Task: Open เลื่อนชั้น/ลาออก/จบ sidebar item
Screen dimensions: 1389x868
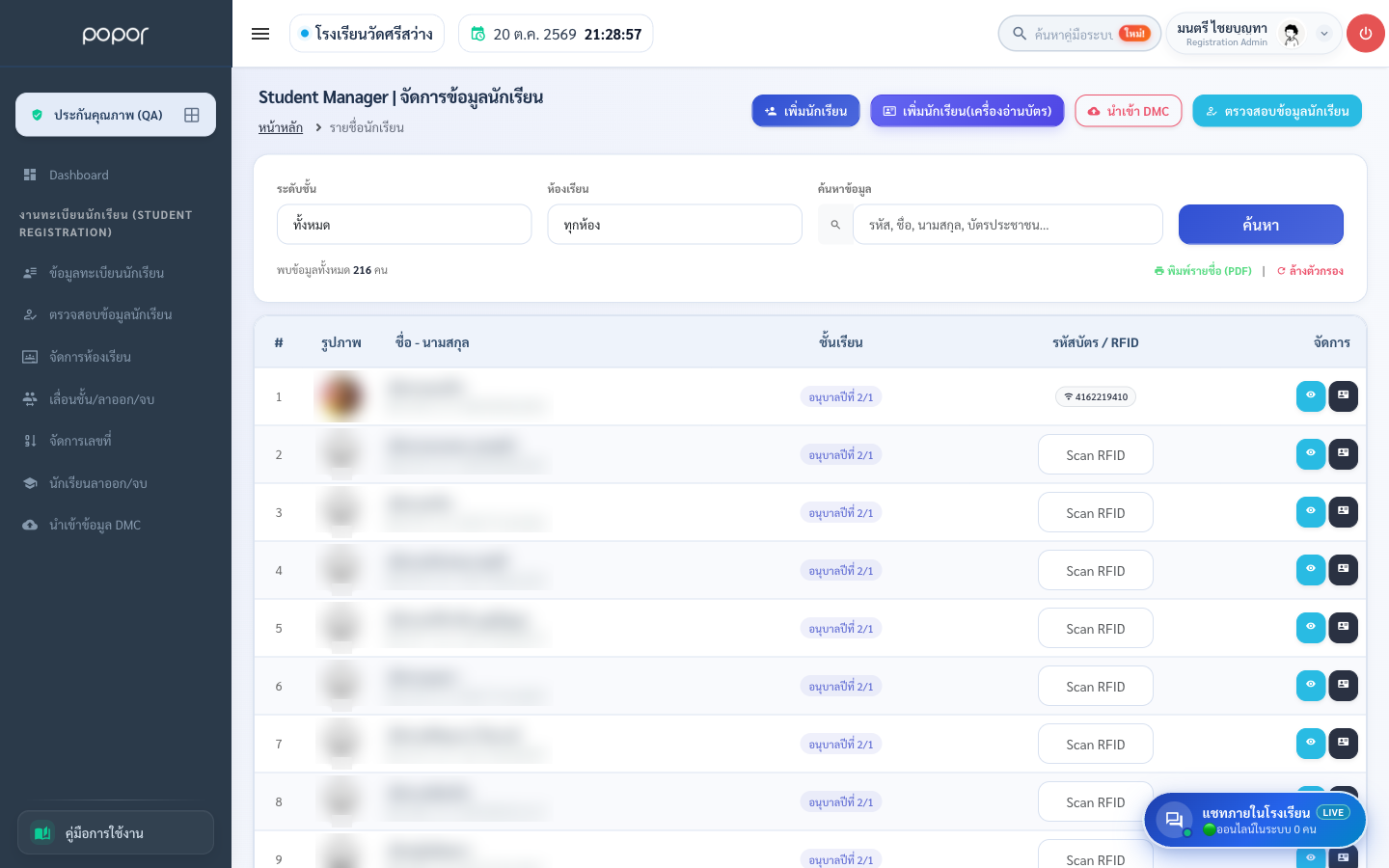Action: [x=116, y=399]
